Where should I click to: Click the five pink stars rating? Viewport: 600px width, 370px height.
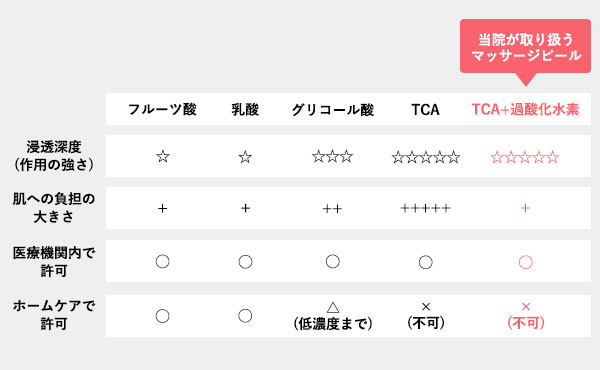(525, 157)
